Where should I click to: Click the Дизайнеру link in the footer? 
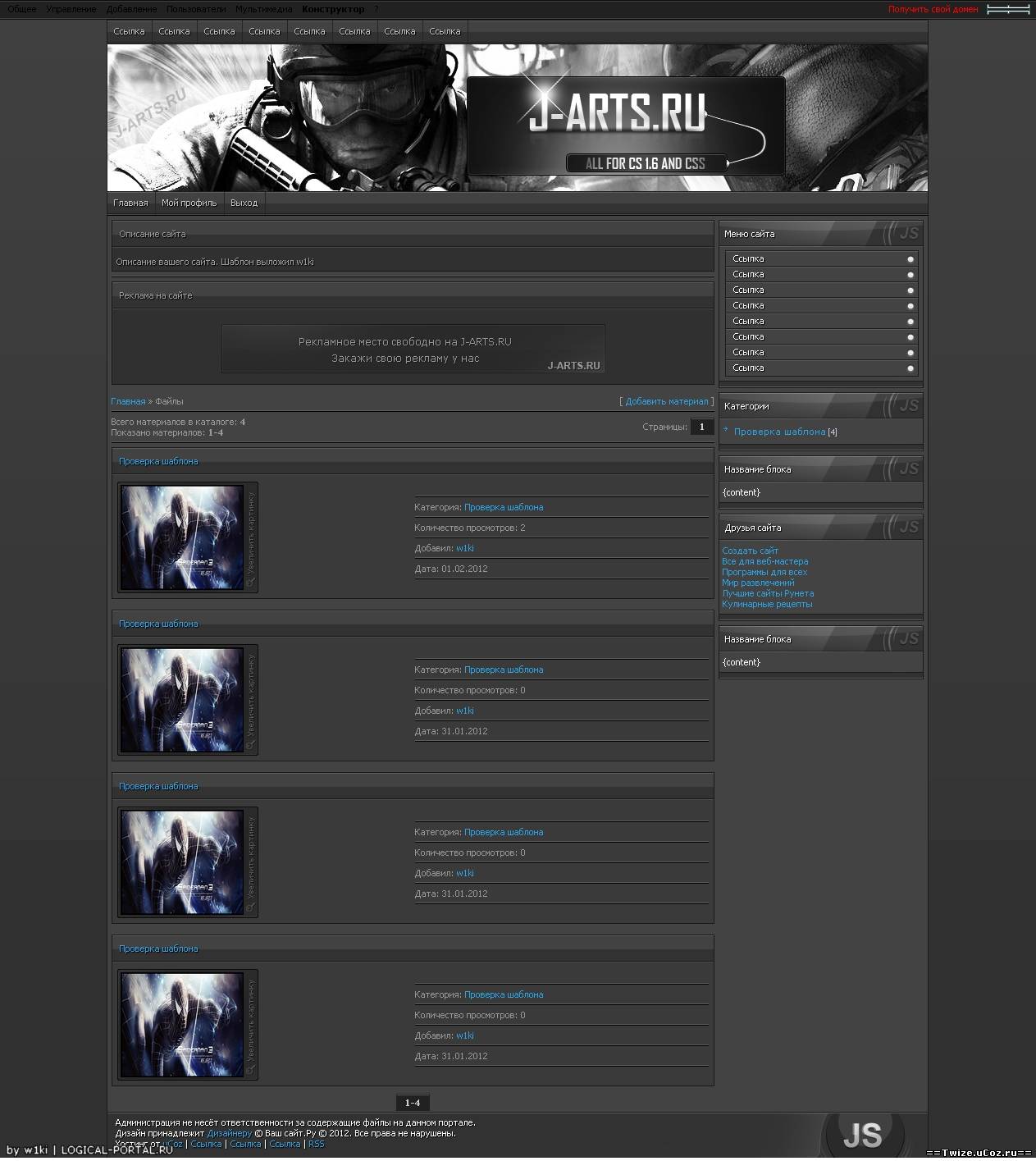[229, 1133]
